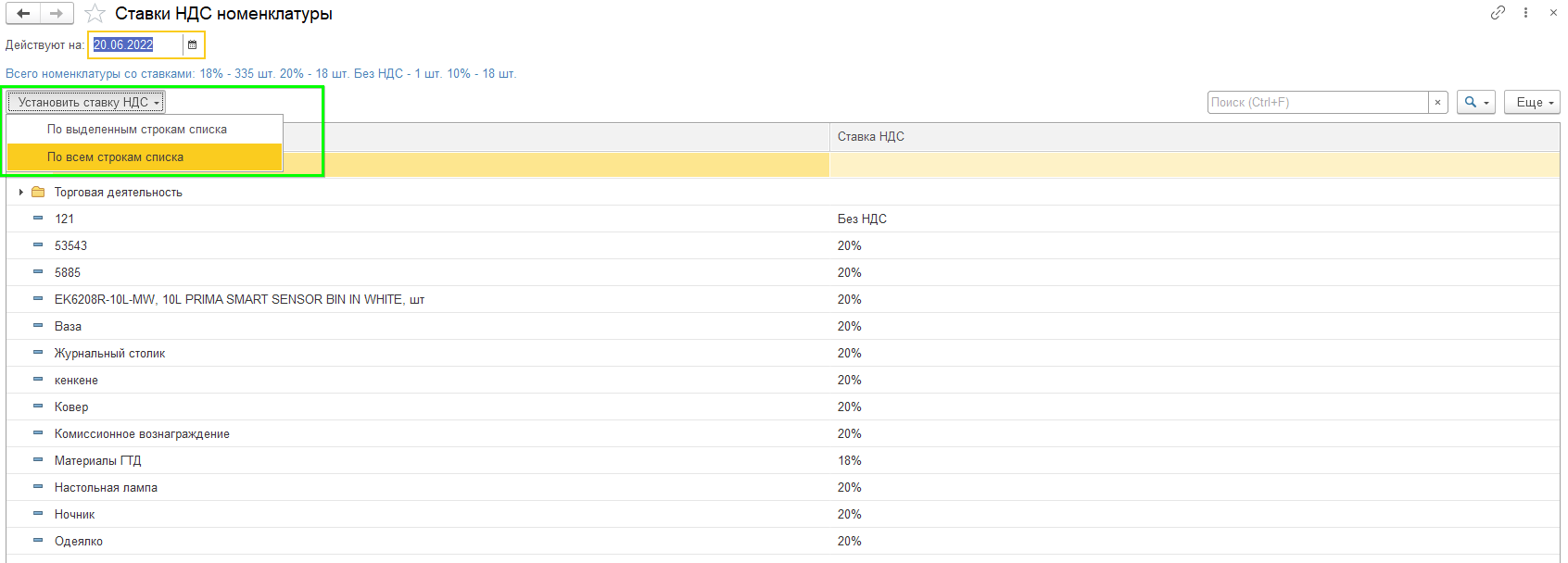Expand the Торговая деятельность group

tap(20, 193)
